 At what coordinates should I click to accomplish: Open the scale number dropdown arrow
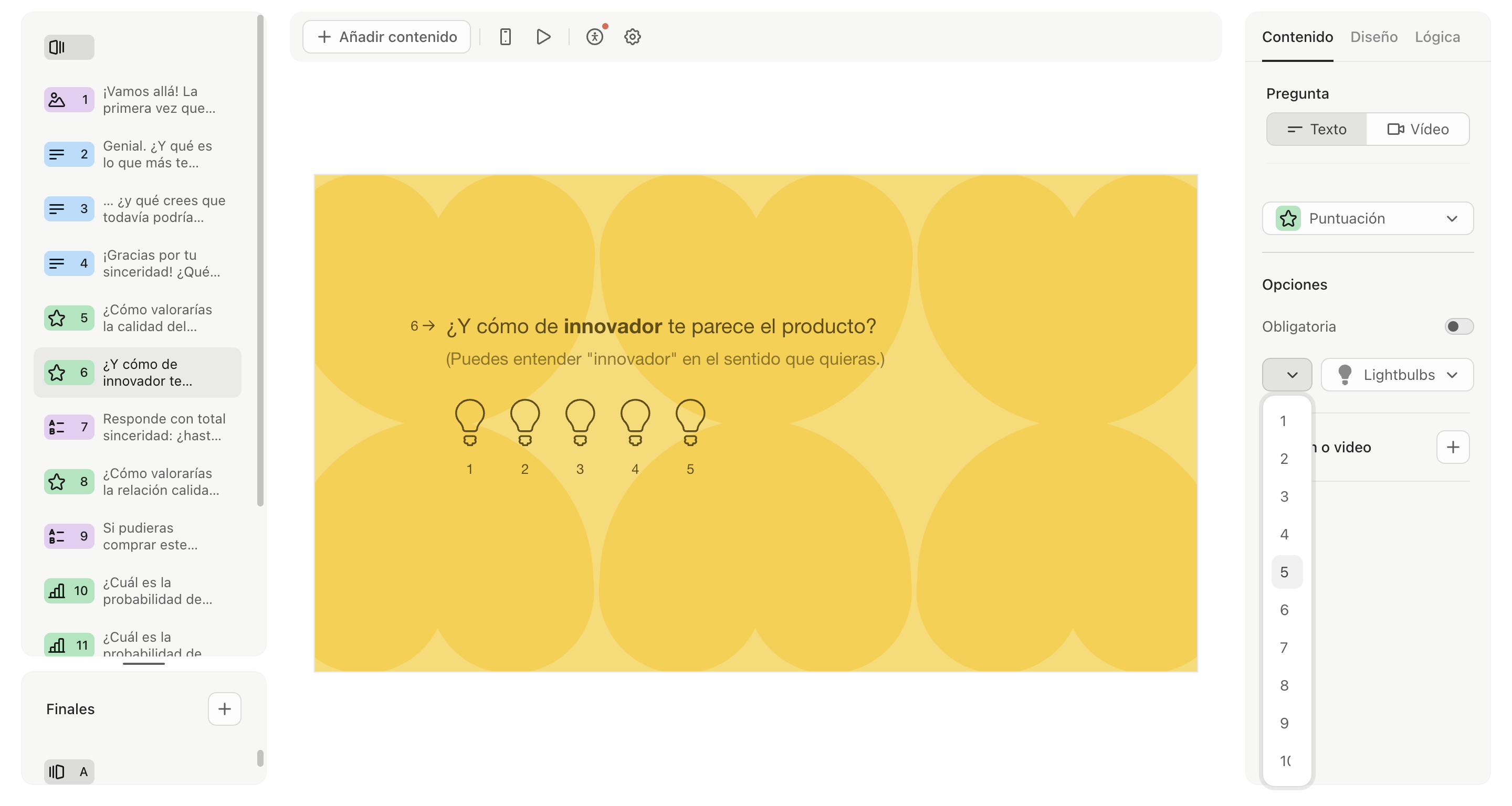click(1288, 374)
